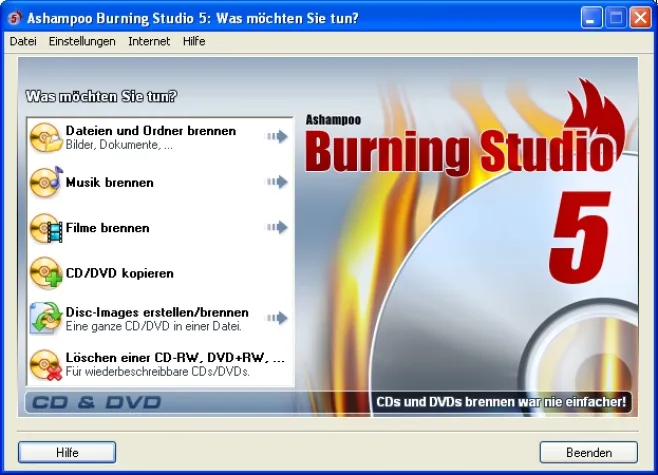This screenshot has width=658, height=475.
Task: Click the Dateien und Ordner brennen disc icon
Action: (x=45, y=137)
